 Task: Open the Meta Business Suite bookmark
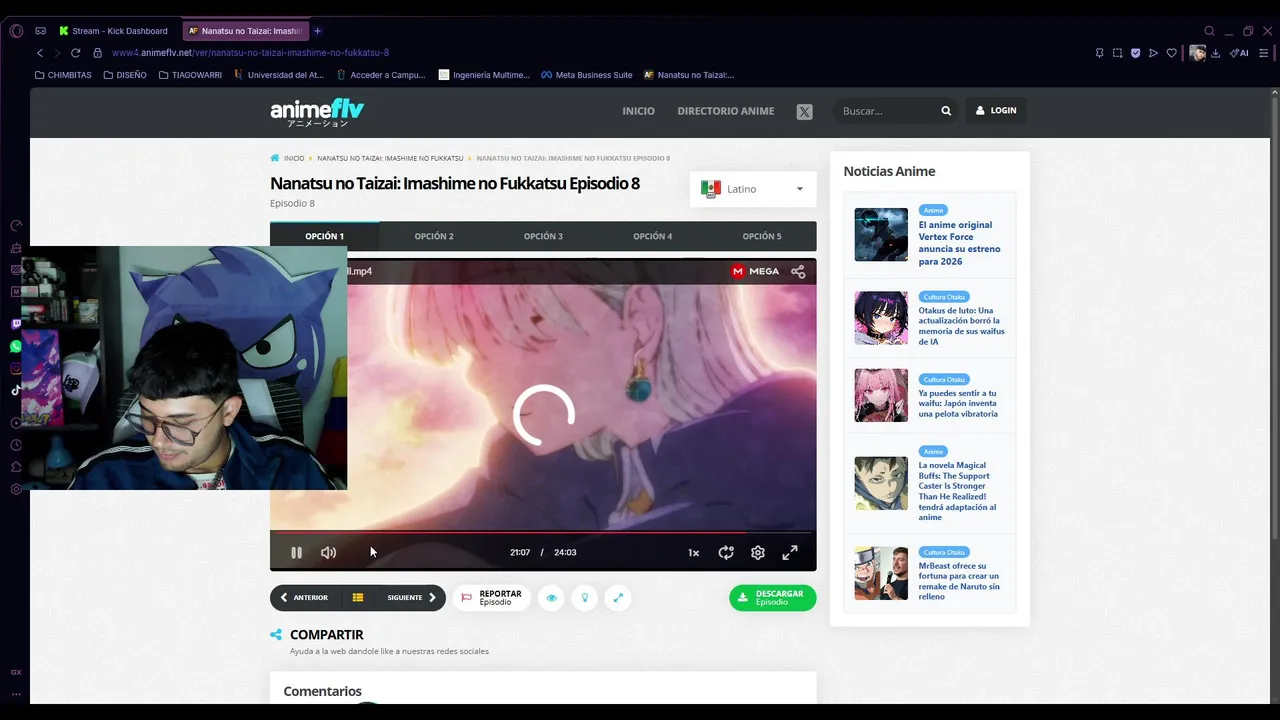click(x=587, y=75)
